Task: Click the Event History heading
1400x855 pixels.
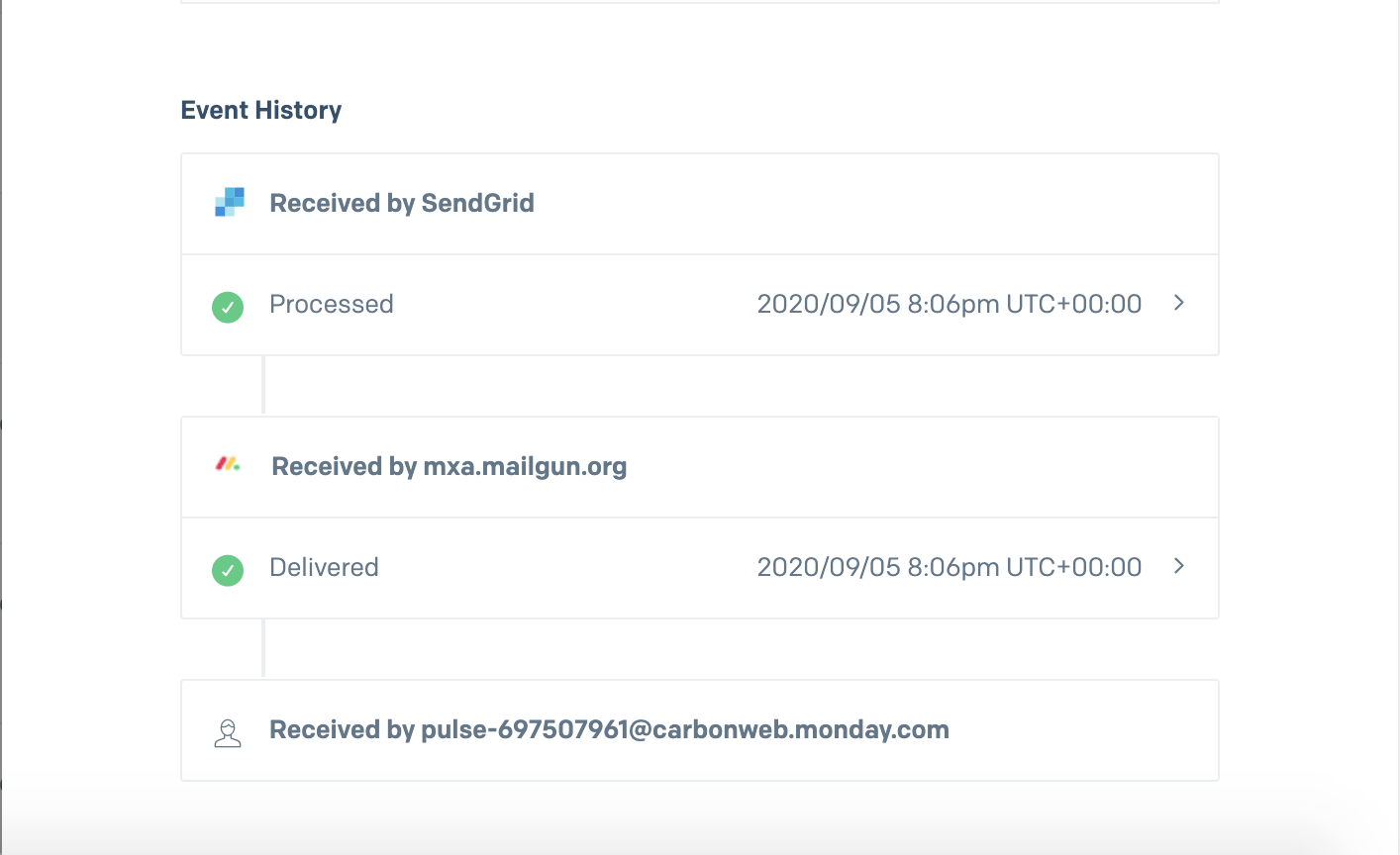Action: (261, 110)
